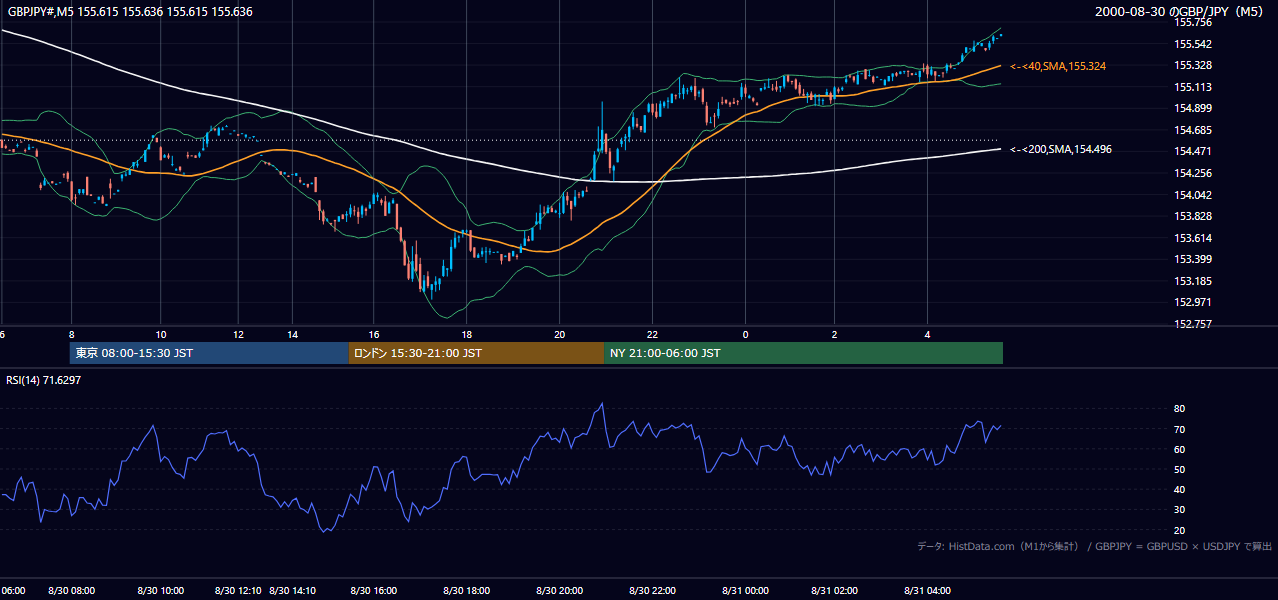Viewport: 1278px width, 600px height.
Task: Click bottom time label 8/30 20:00
Action: (559, 591)
